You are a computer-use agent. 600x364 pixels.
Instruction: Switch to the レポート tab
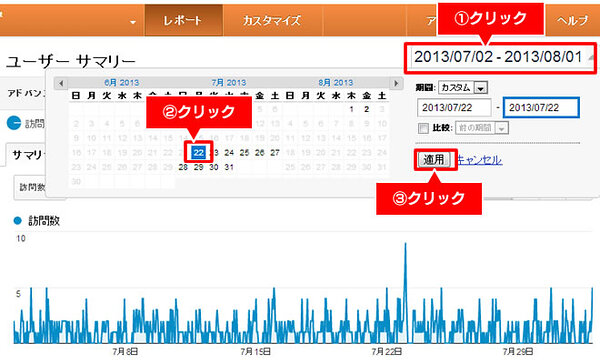click(184, 20)
